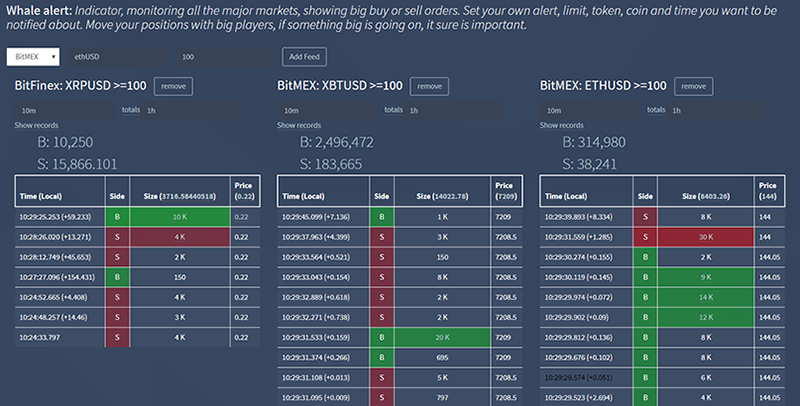Click the buy total B: 2,496,472

click(x=336, y=142)
